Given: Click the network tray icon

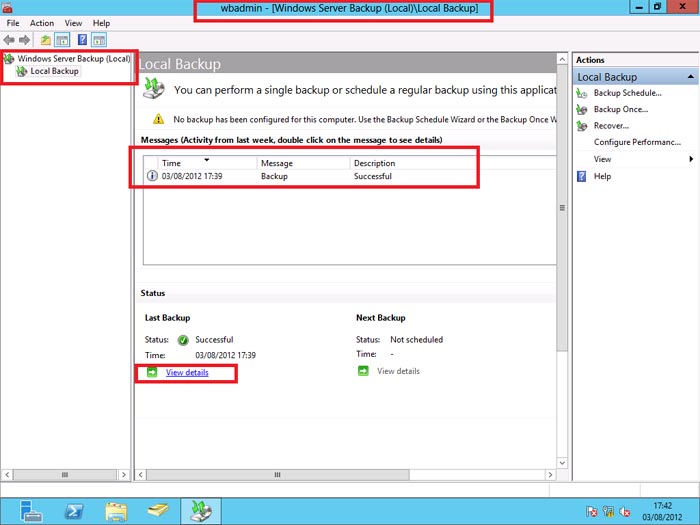Looking at the screenshot, I should click(608, 511).
